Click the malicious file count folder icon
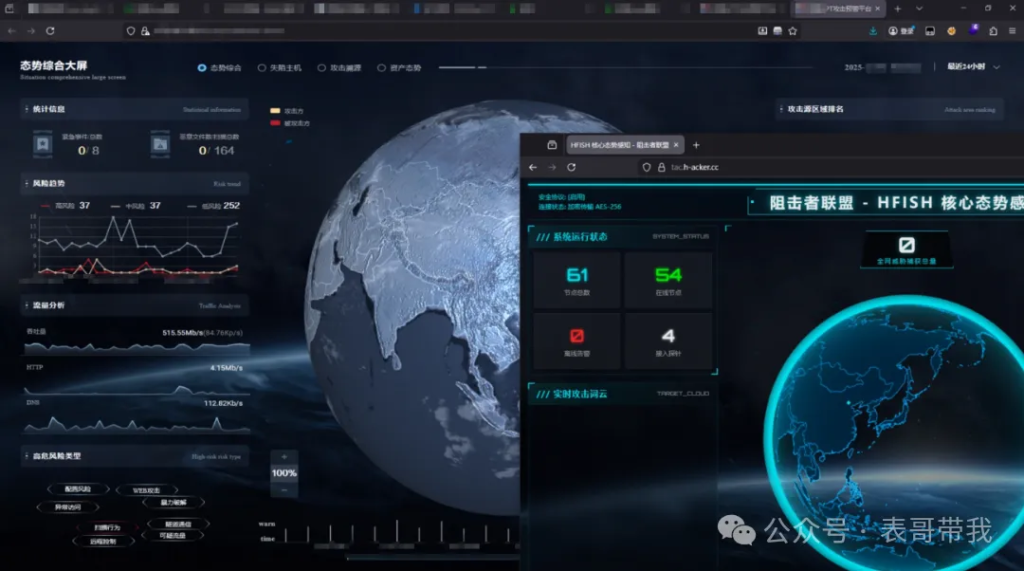This screenshot has height=571, width=1024. (x=160, y=144)
